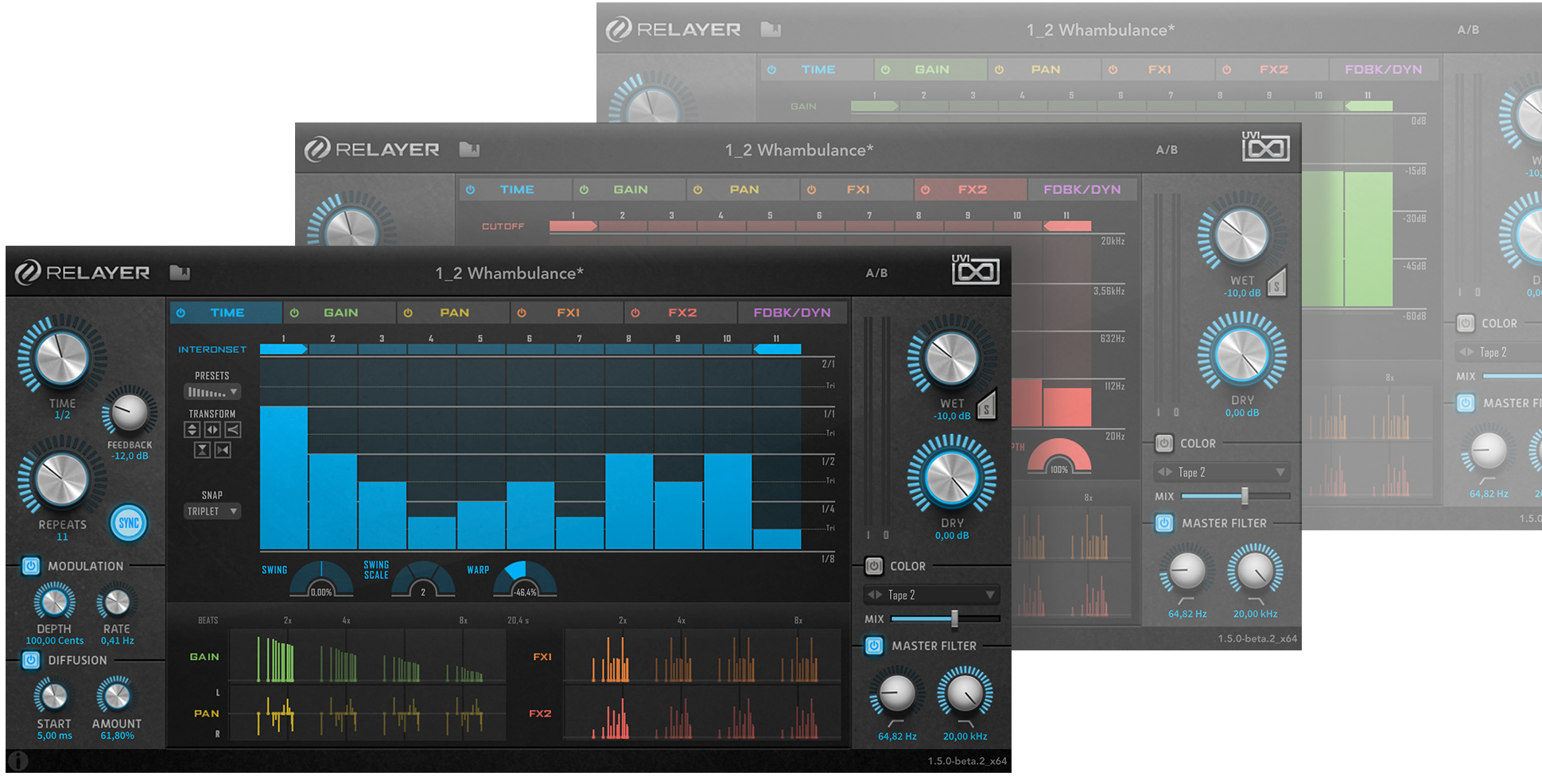The image size is (1542, 784).
Task: Toggle Diffusion section power button
Action: click(31, 660)
